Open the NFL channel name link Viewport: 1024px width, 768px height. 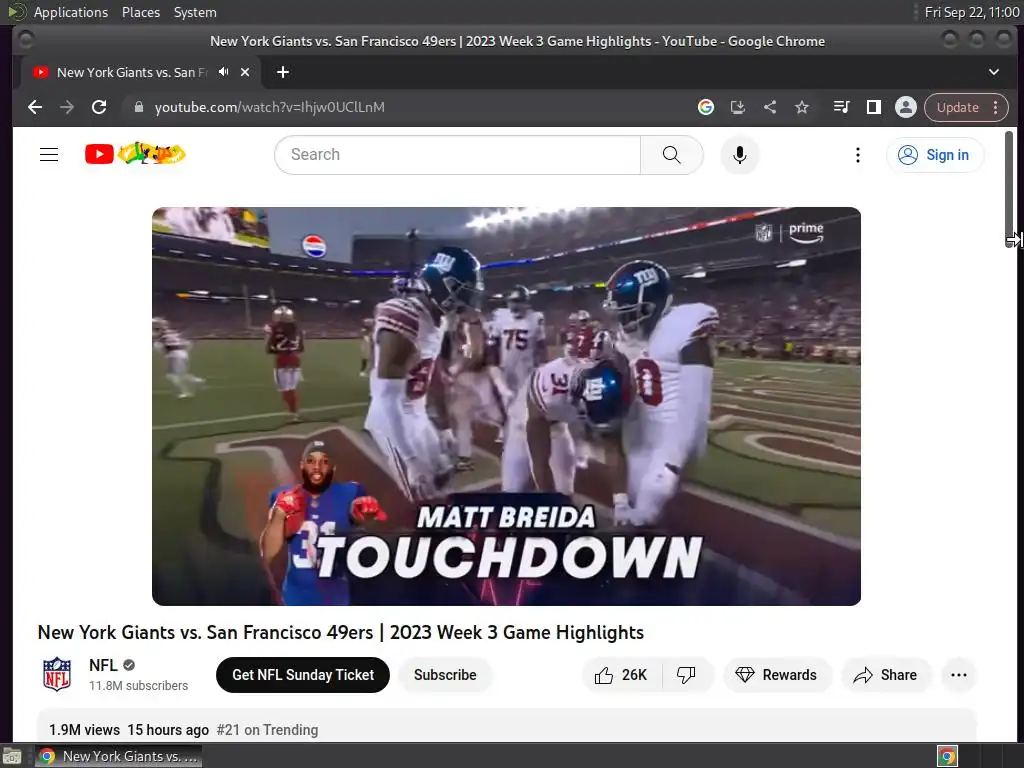[103, 665]
